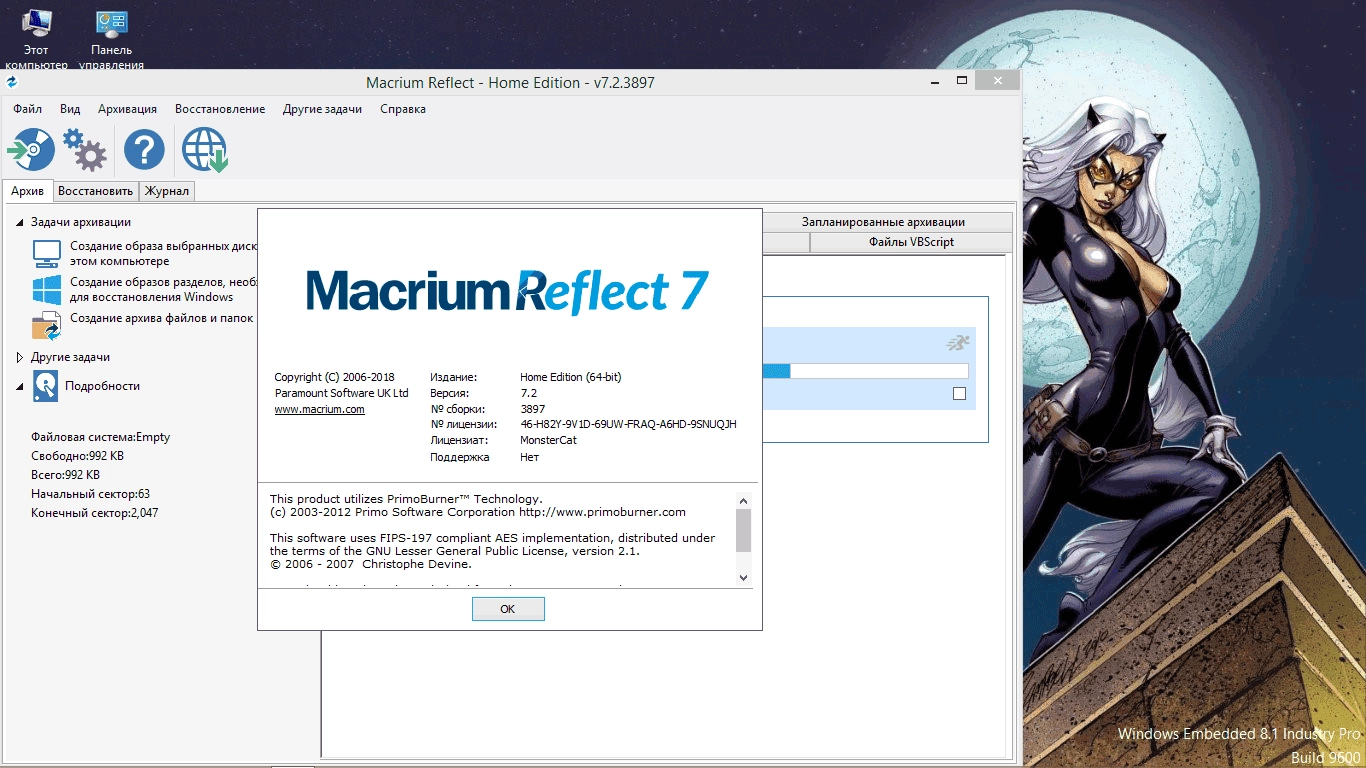Expand the Другие задачи section
1366x768 pixels.
[x=20, y=357]
